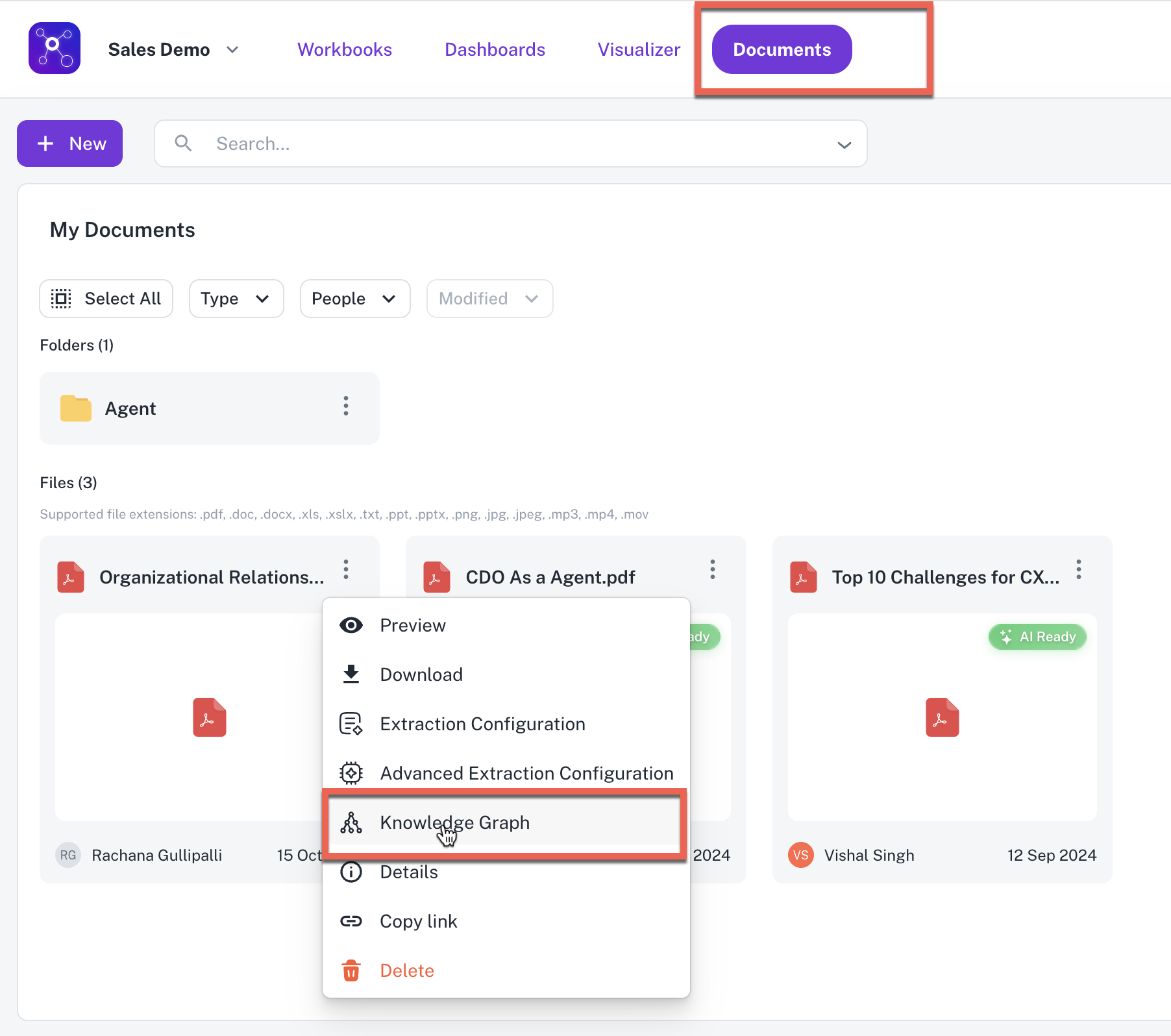Open options for Top 10 Challenges file
Screen dimensions: 1171x1036
click(1078, 569)
